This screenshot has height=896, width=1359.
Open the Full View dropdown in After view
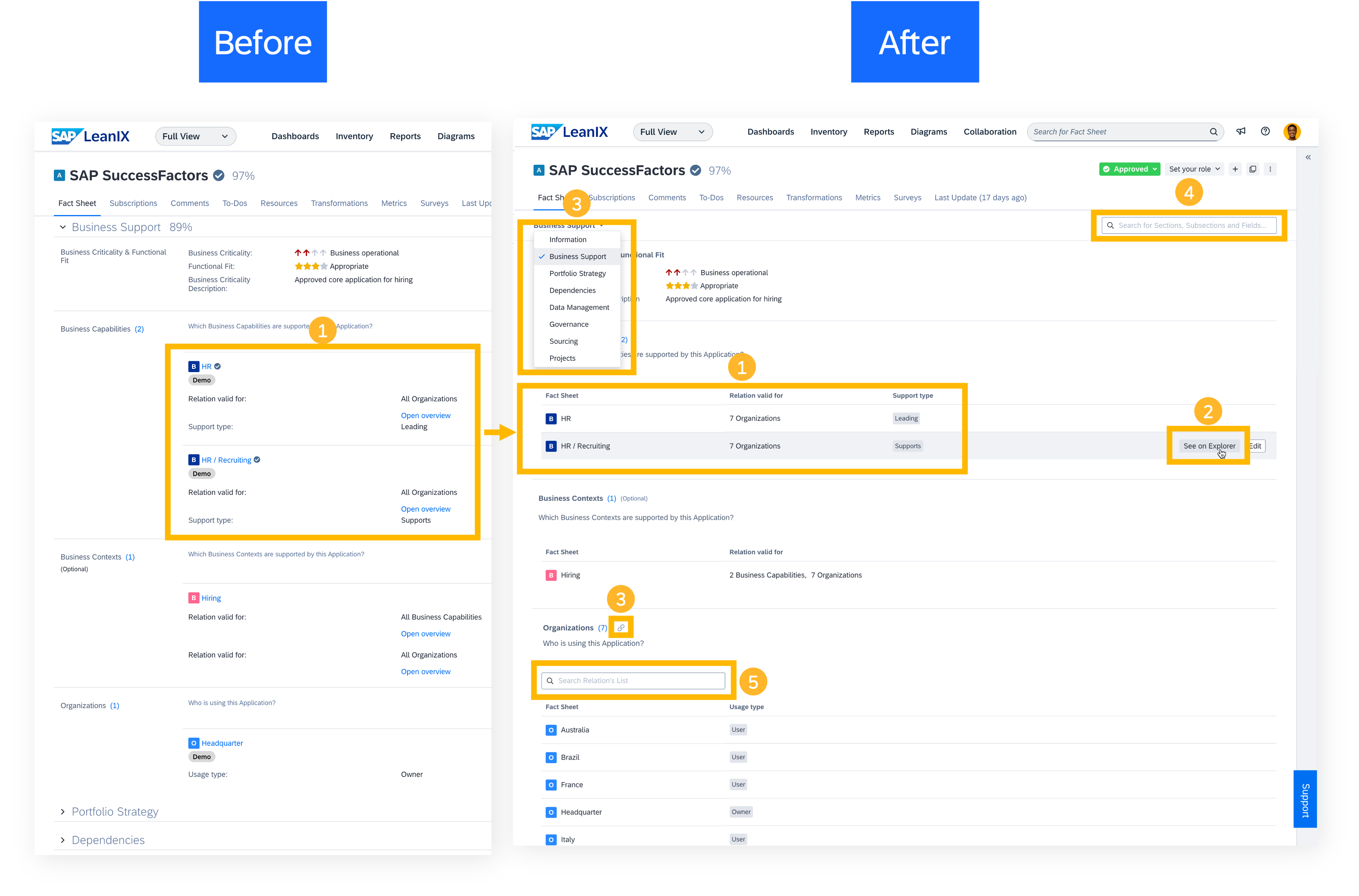pos(672,132)
